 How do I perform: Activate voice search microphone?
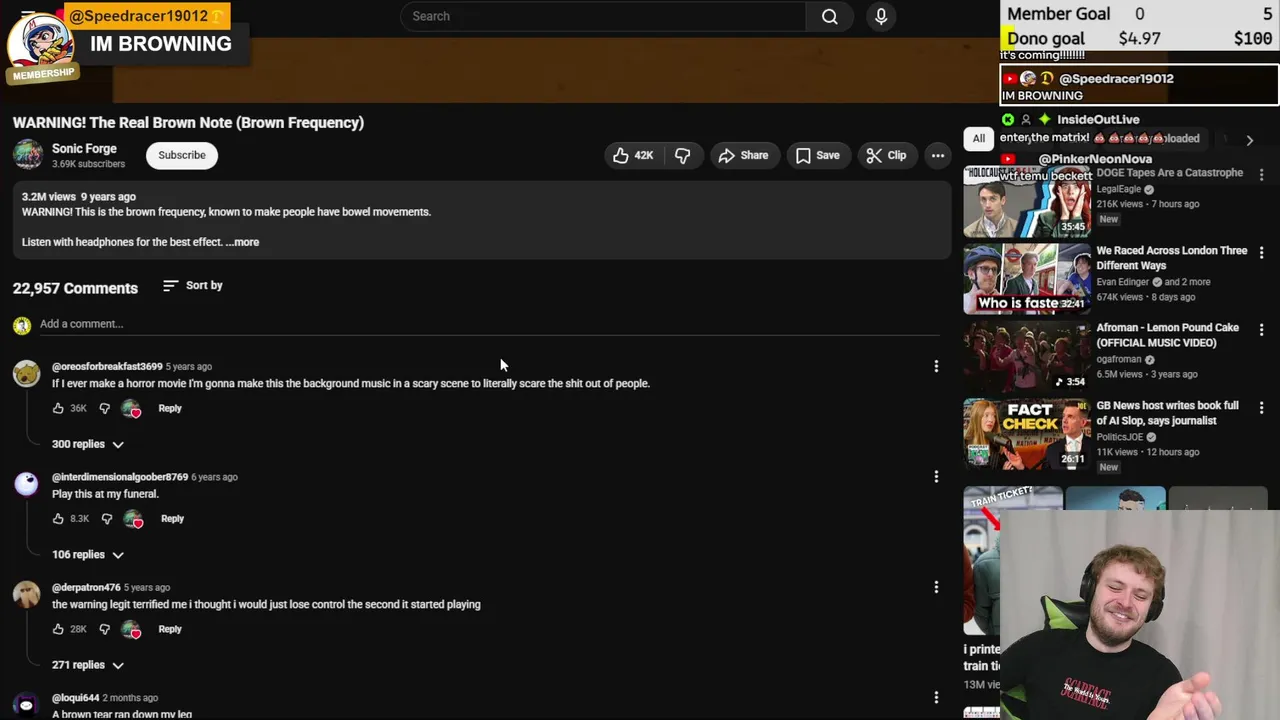(881, 16)
